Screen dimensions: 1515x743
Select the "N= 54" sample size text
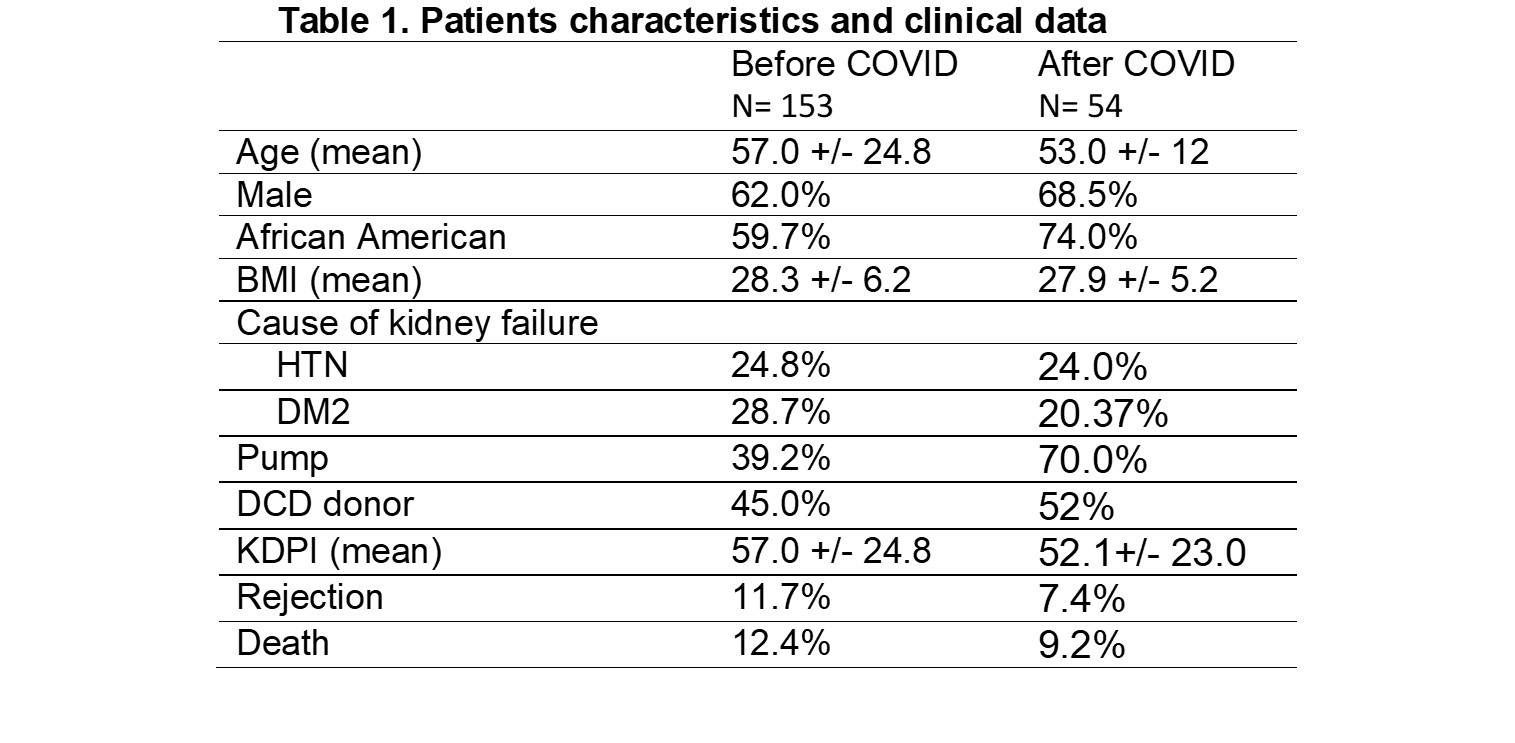[1080, 109]
